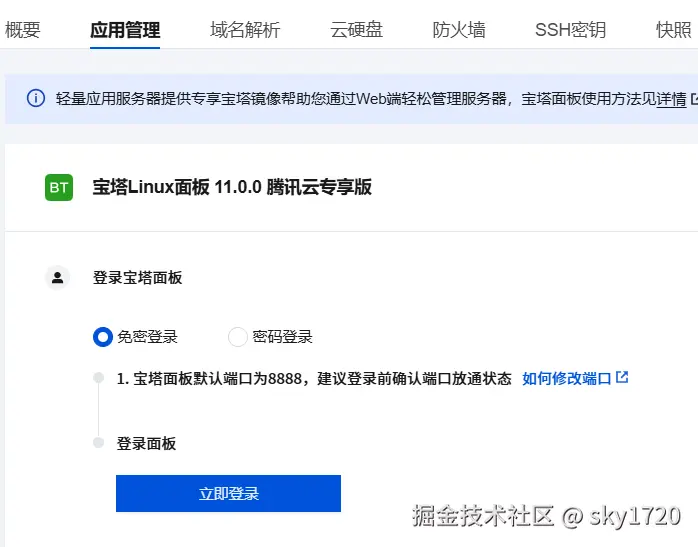This screenshot has width=698, height=547.
Task: Click the user avatar icon beside 登录宝塔面板
Action: point(58,278)
